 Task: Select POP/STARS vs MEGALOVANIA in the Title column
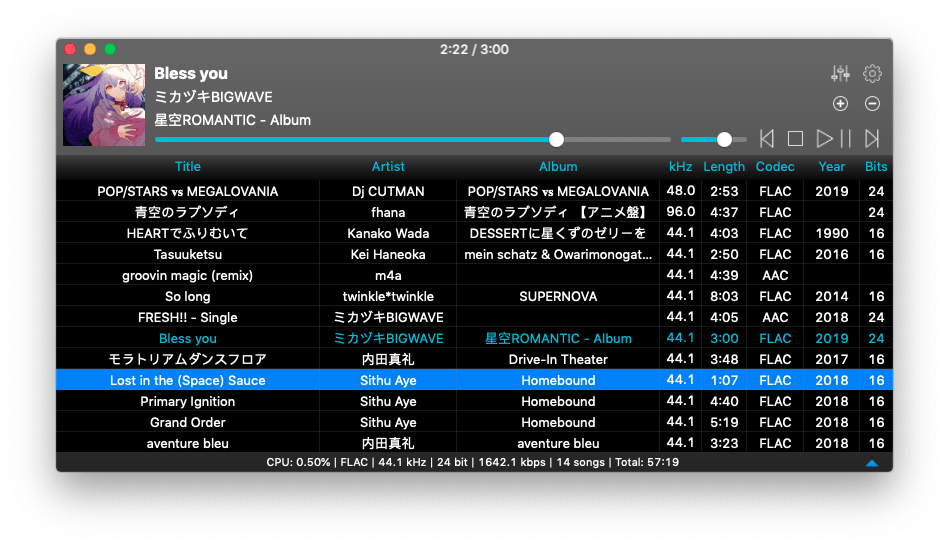tap(188, 191)
